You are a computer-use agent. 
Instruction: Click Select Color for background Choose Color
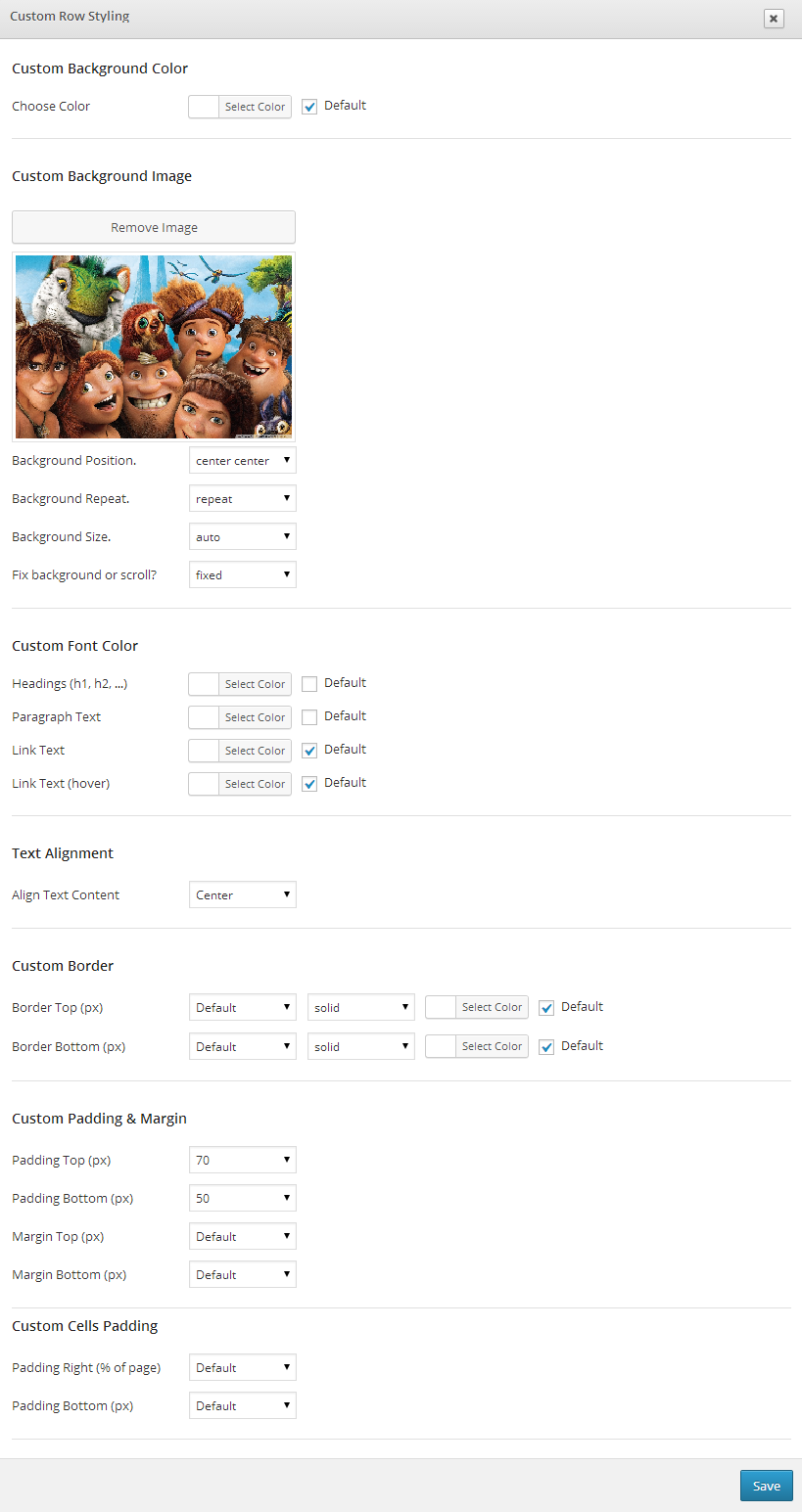pyautogui.click(x=254, y=107)
